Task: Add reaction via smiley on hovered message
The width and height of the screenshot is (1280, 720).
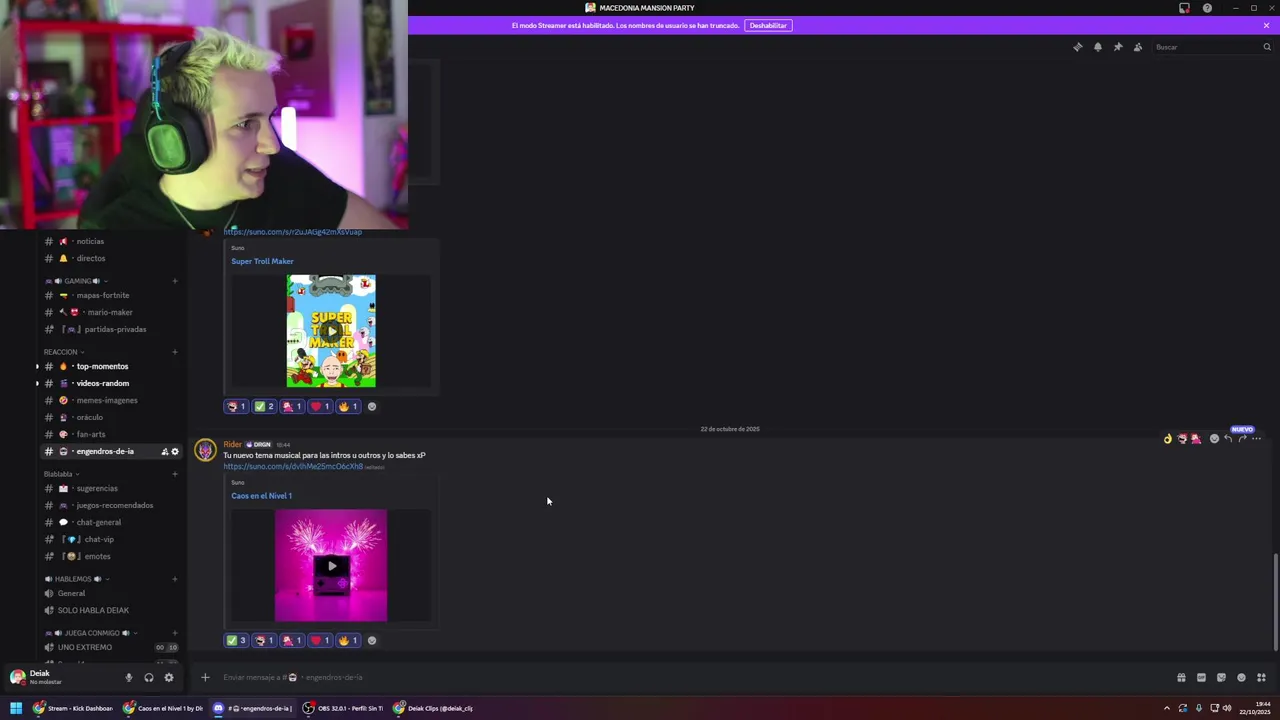Action: pyautogui.click(x=1214, y=438)
